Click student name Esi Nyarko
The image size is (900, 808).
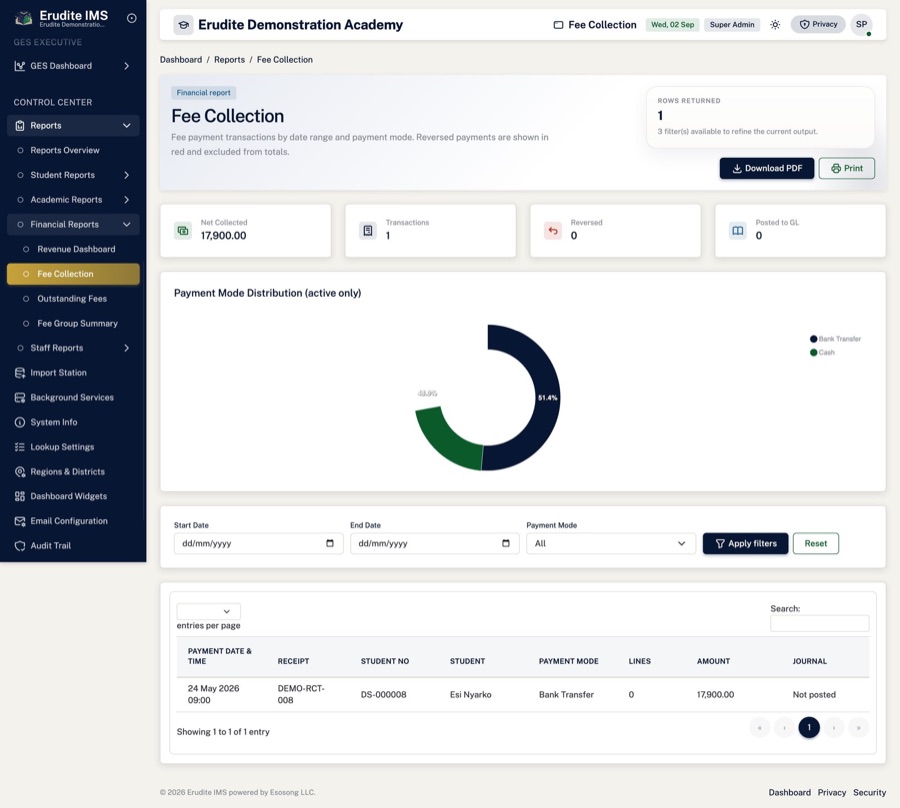point(470,694)
